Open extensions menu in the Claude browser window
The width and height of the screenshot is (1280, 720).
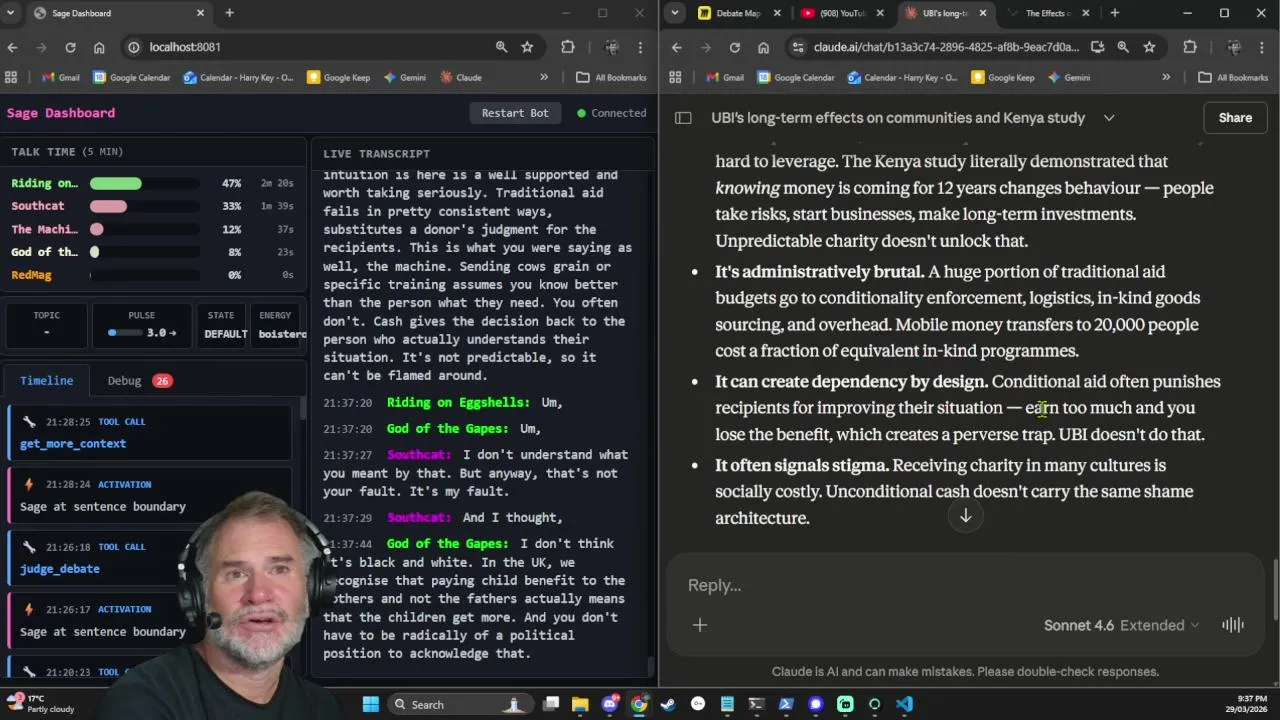click(1190, 47)
